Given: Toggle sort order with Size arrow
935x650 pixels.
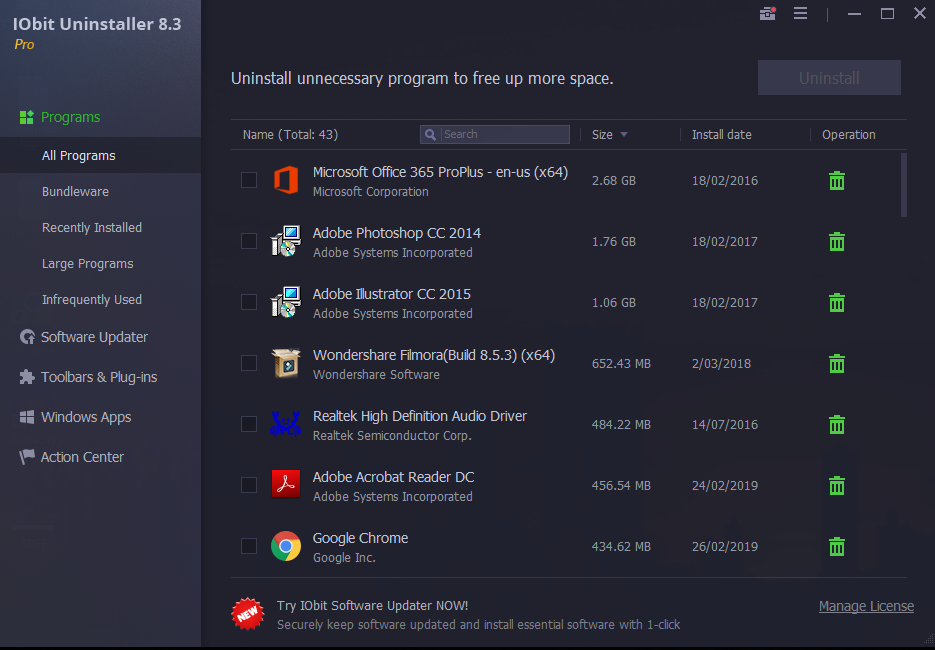Looking at the screenshot, I should point(624,135).
